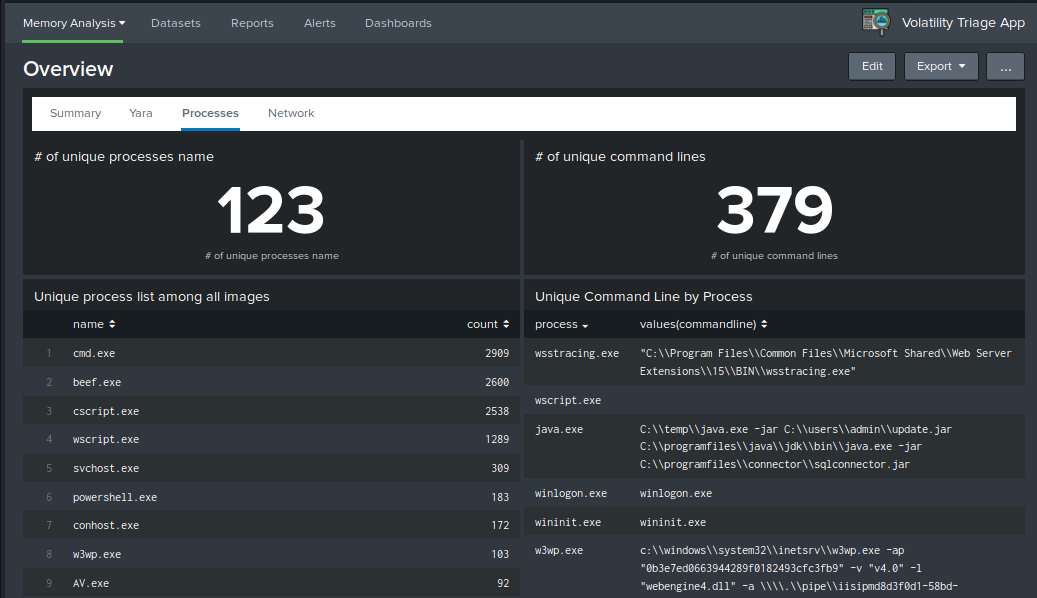This screenshot has height=598, width=1037.
Task: Select the AV.exe row
Action: pos(271,583)
